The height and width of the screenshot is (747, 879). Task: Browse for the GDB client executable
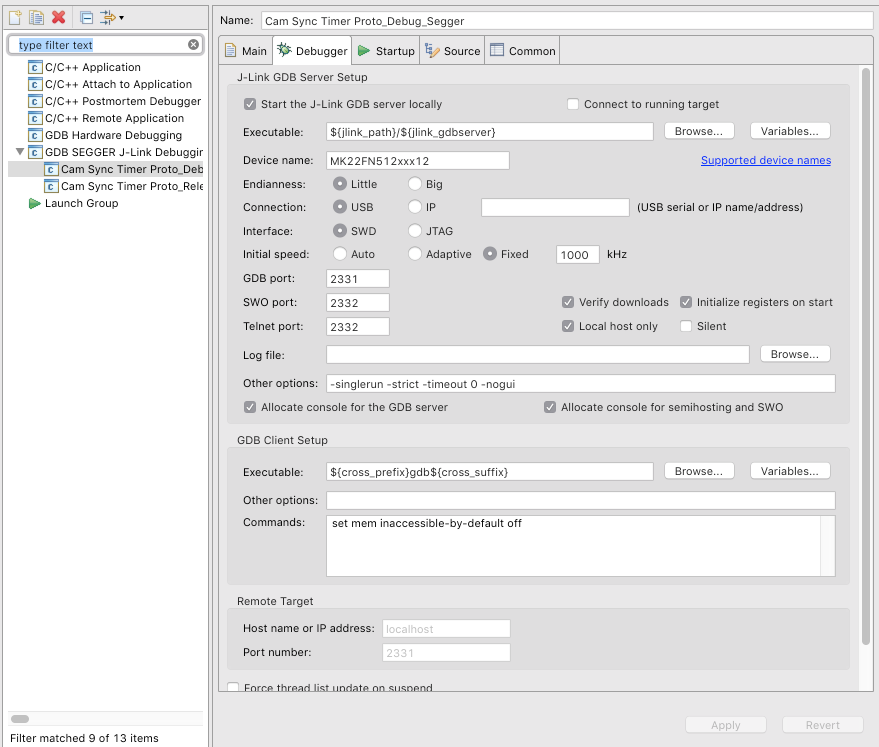point(699,471)
